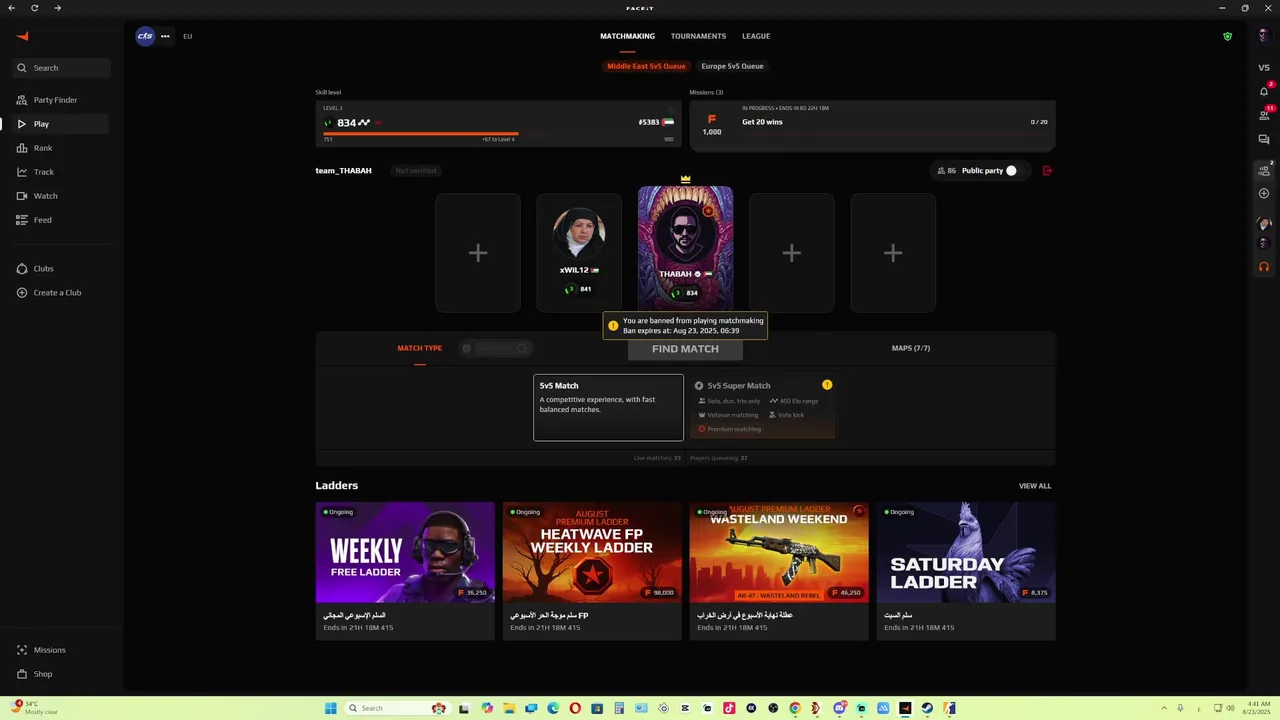The height and width of the screenshot is (720, 1280).
Task: Open Opera browser from the taskbar
Action: tap(575, 708)
